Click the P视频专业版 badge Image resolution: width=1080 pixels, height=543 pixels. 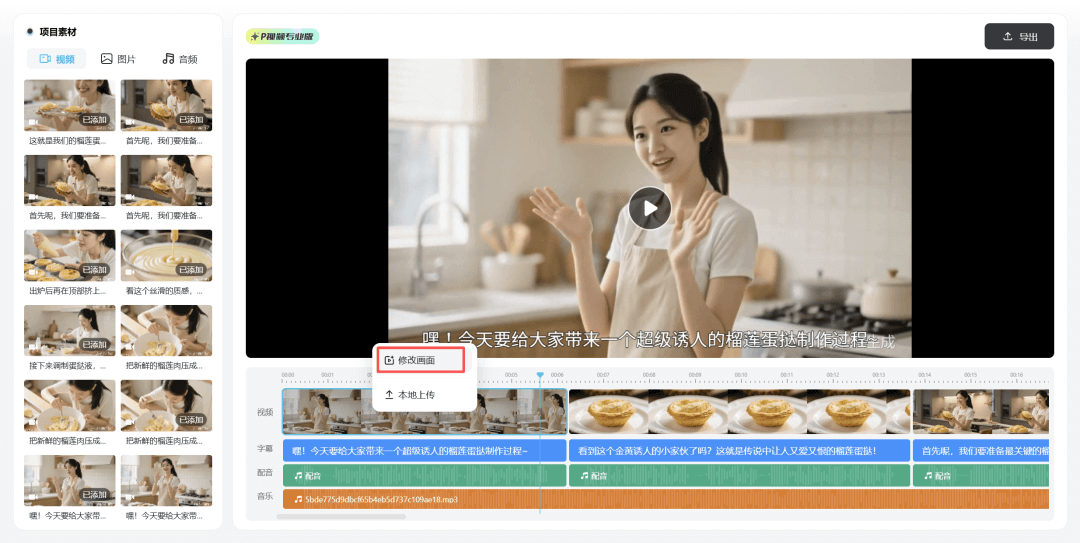(x=282, y=37)
